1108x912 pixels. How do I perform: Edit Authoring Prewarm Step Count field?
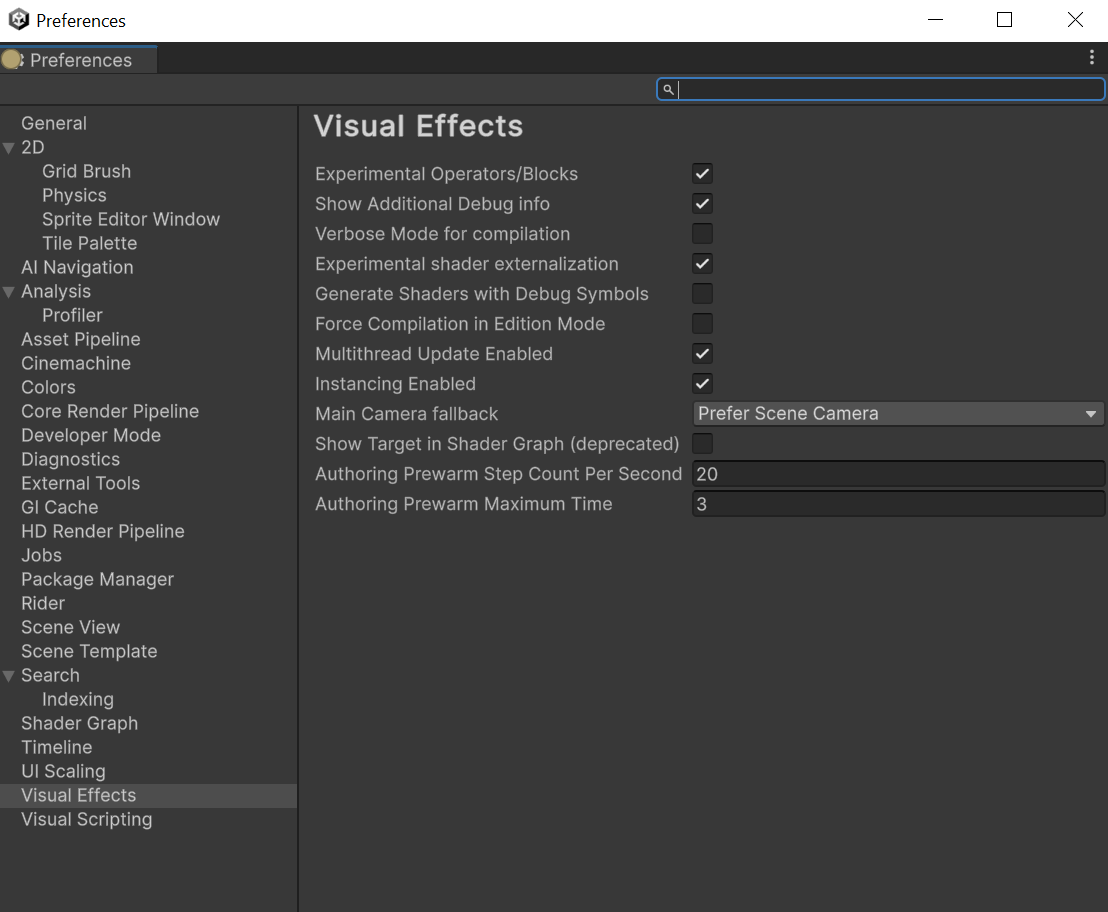pyautogui.click(x=898, y=474)
